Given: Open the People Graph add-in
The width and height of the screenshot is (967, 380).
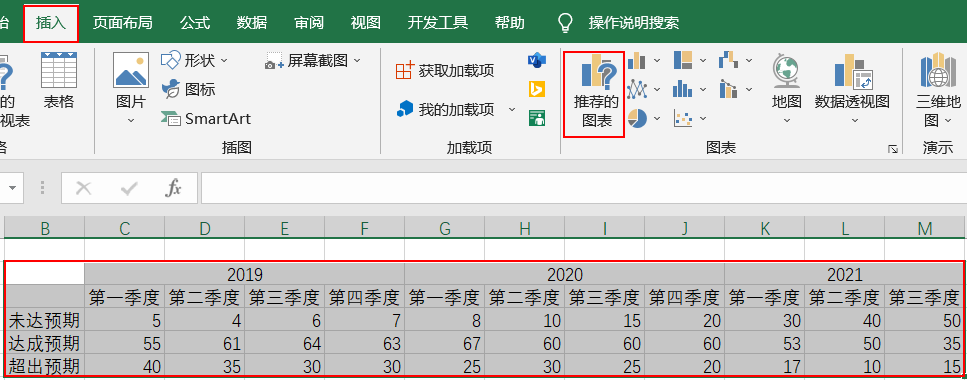Looking at the screenshot, I should click(x=537, y=118).
